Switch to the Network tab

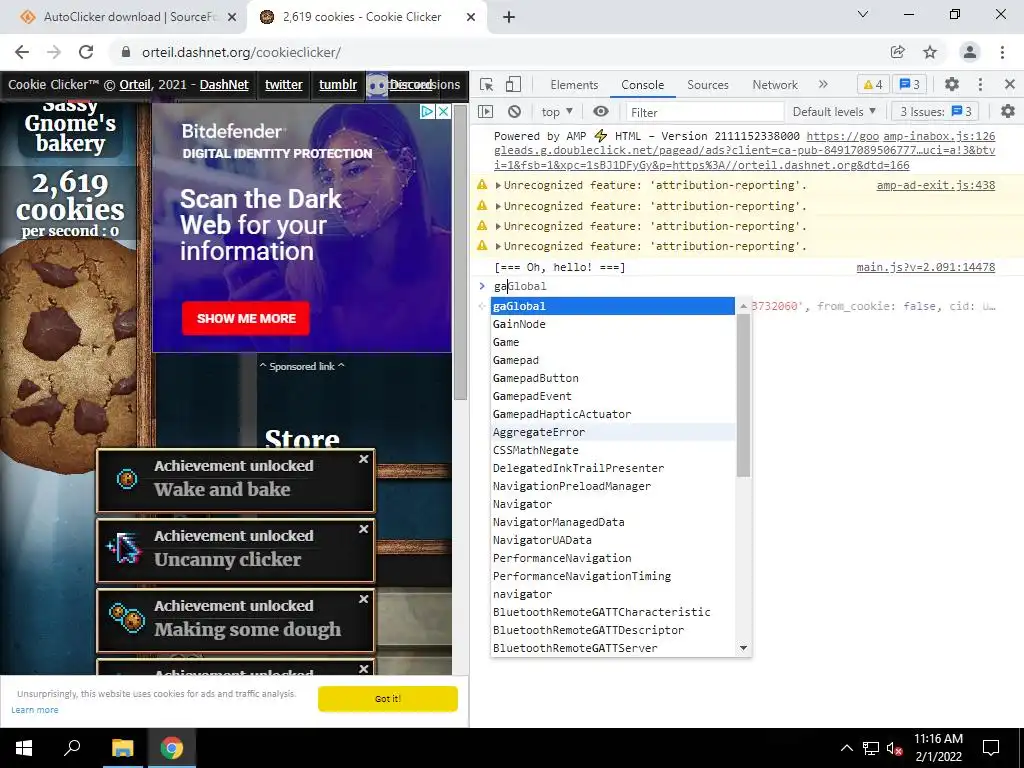(775, 85)
